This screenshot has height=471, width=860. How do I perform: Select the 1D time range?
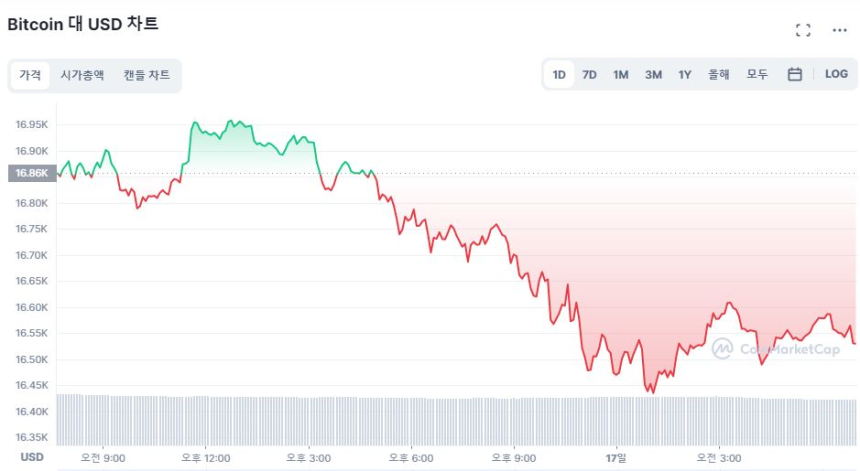pos(559,74)
